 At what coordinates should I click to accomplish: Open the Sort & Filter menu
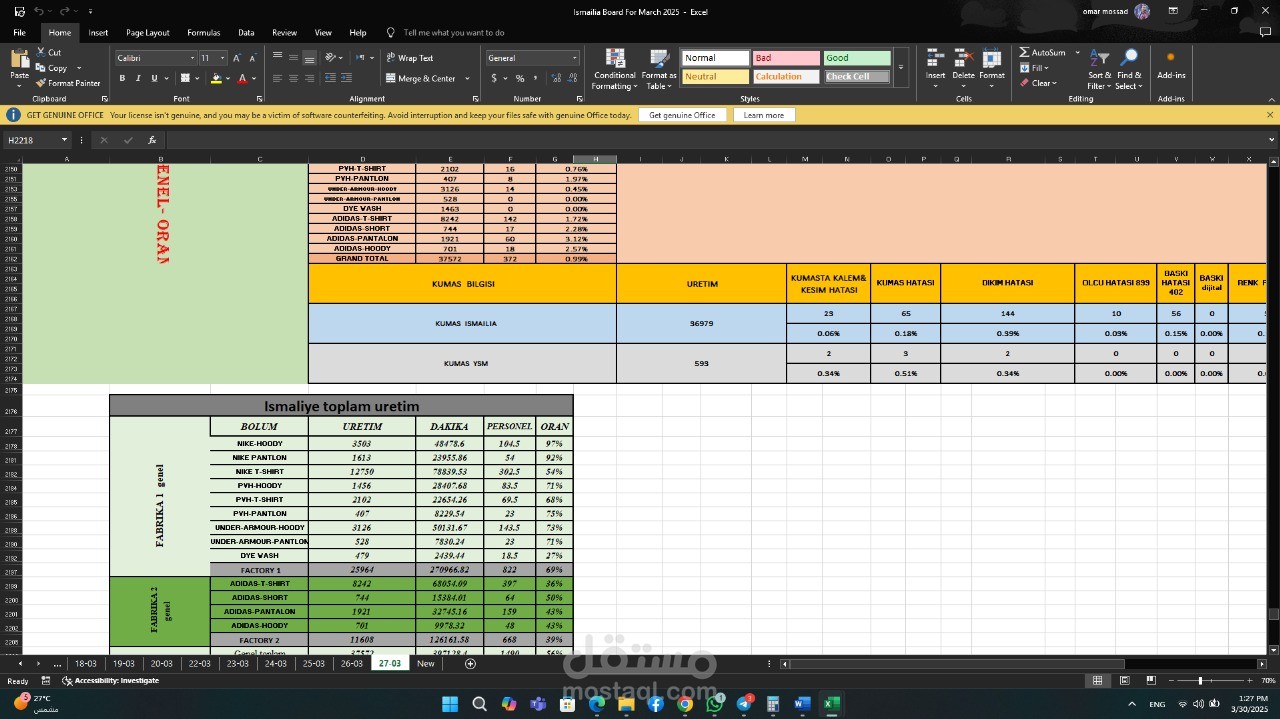tap(1099, 70)
